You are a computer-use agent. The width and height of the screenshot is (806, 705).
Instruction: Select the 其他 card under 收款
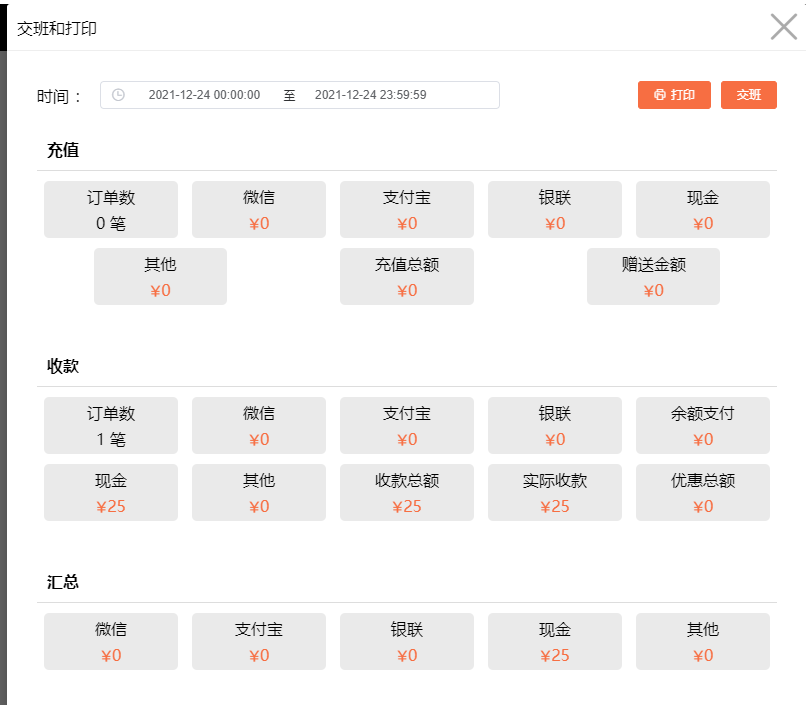point(259,492)
